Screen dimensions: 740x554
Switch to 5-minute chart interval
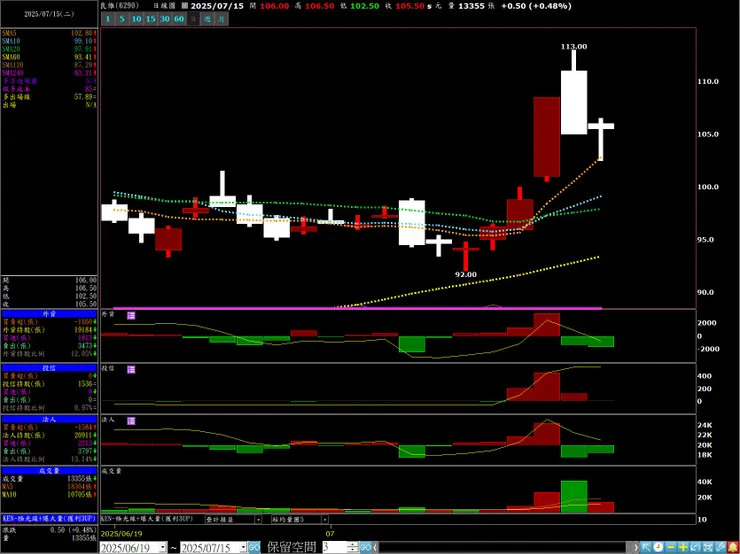pos(122,19)
